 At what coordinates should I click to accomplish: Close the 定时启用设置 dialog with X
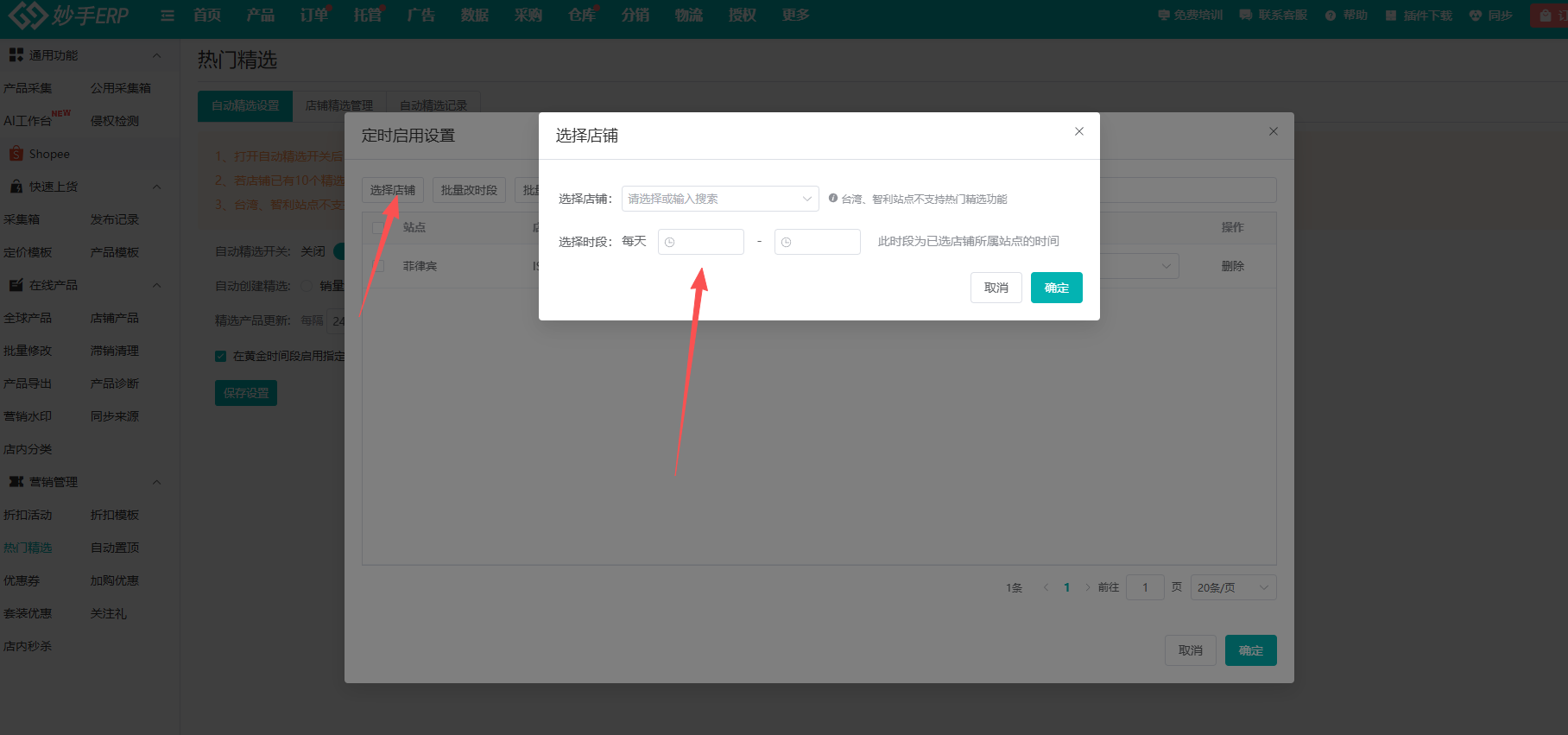(1274, 131)
